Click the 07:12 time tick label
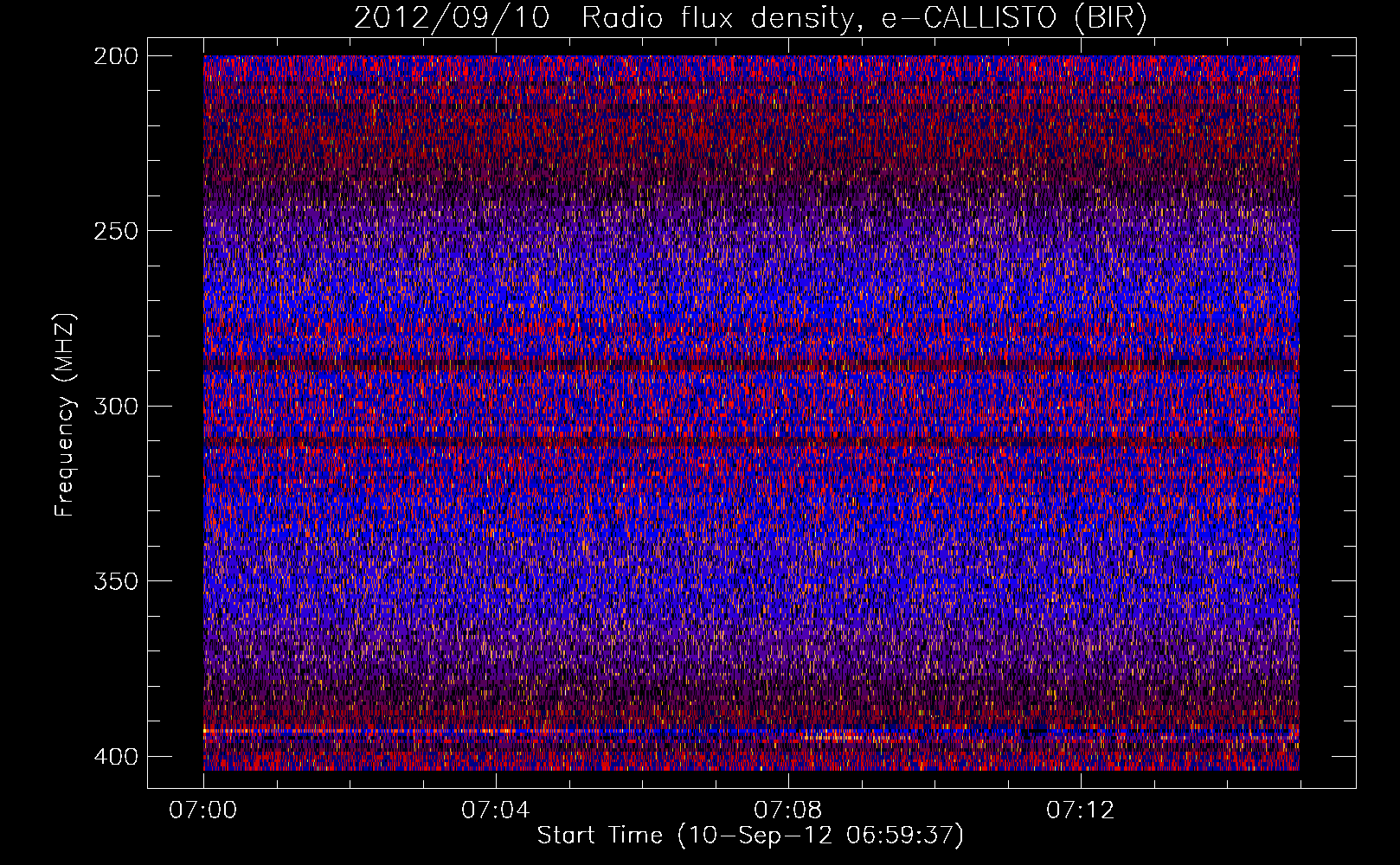This screenshot has height=865, width=1400. [1080, 811]
